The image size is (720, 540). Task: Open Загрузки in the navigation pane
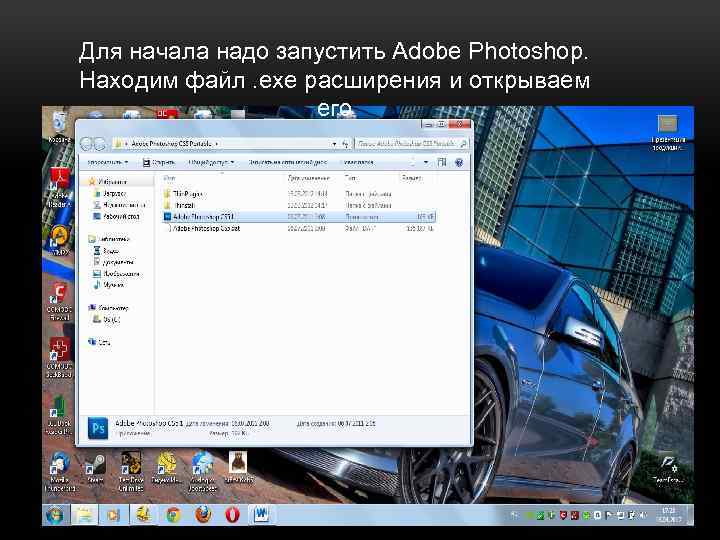click(109, 193)
